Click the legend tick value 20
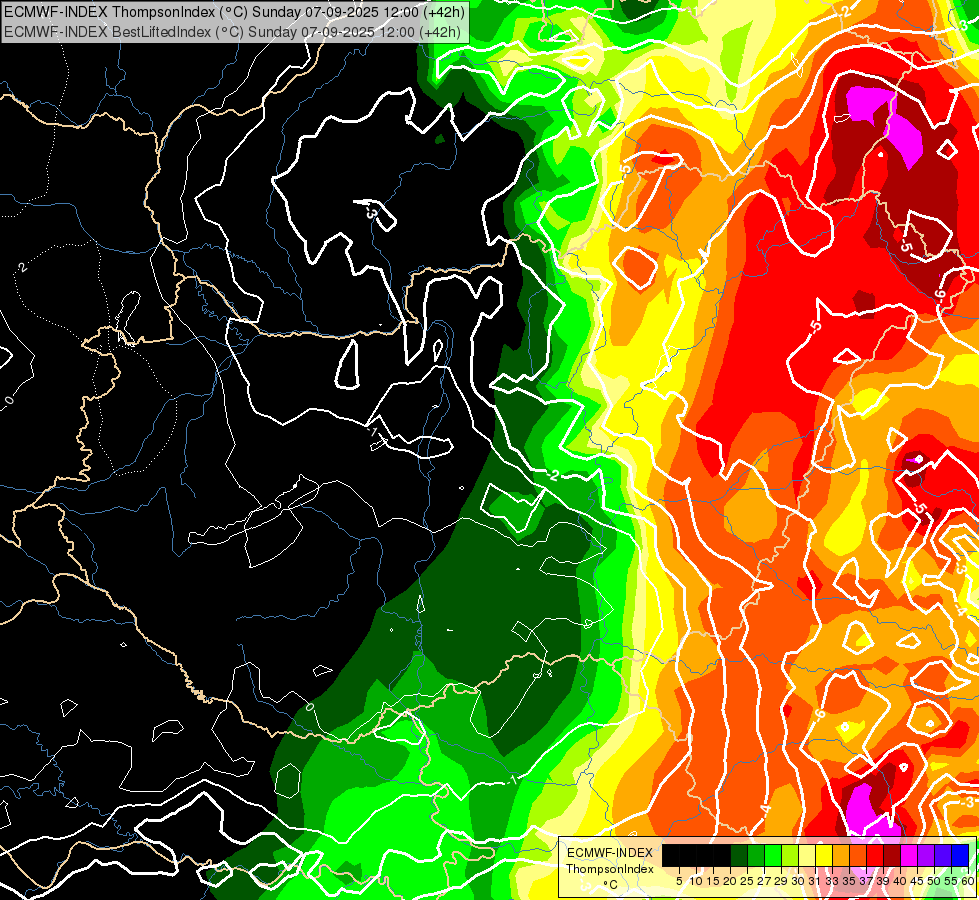 click(x=730, y=881)
